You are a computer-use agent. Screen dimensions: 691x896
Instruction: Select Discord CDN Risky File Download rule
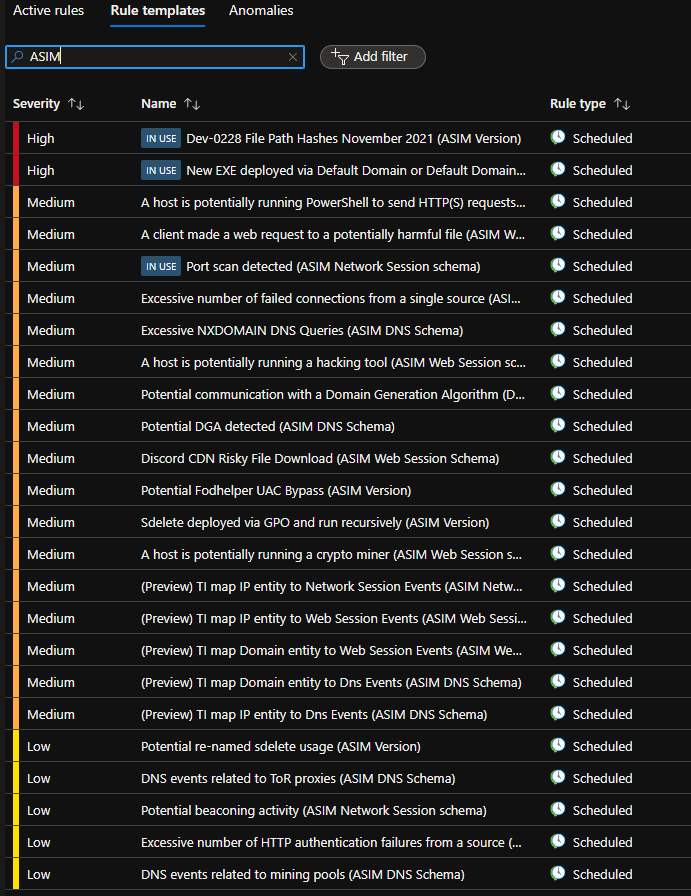coord(320,458)
